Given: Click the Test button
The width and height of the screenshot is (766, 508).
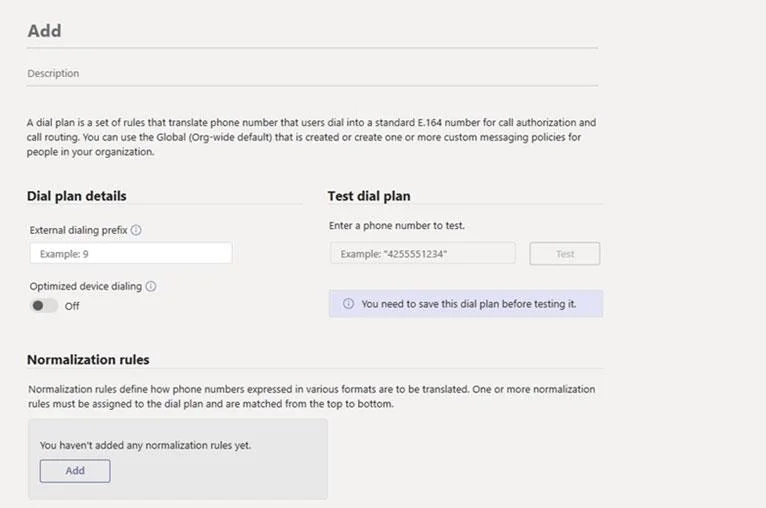Looking at the screenshot, I should [x=565, y=254].
